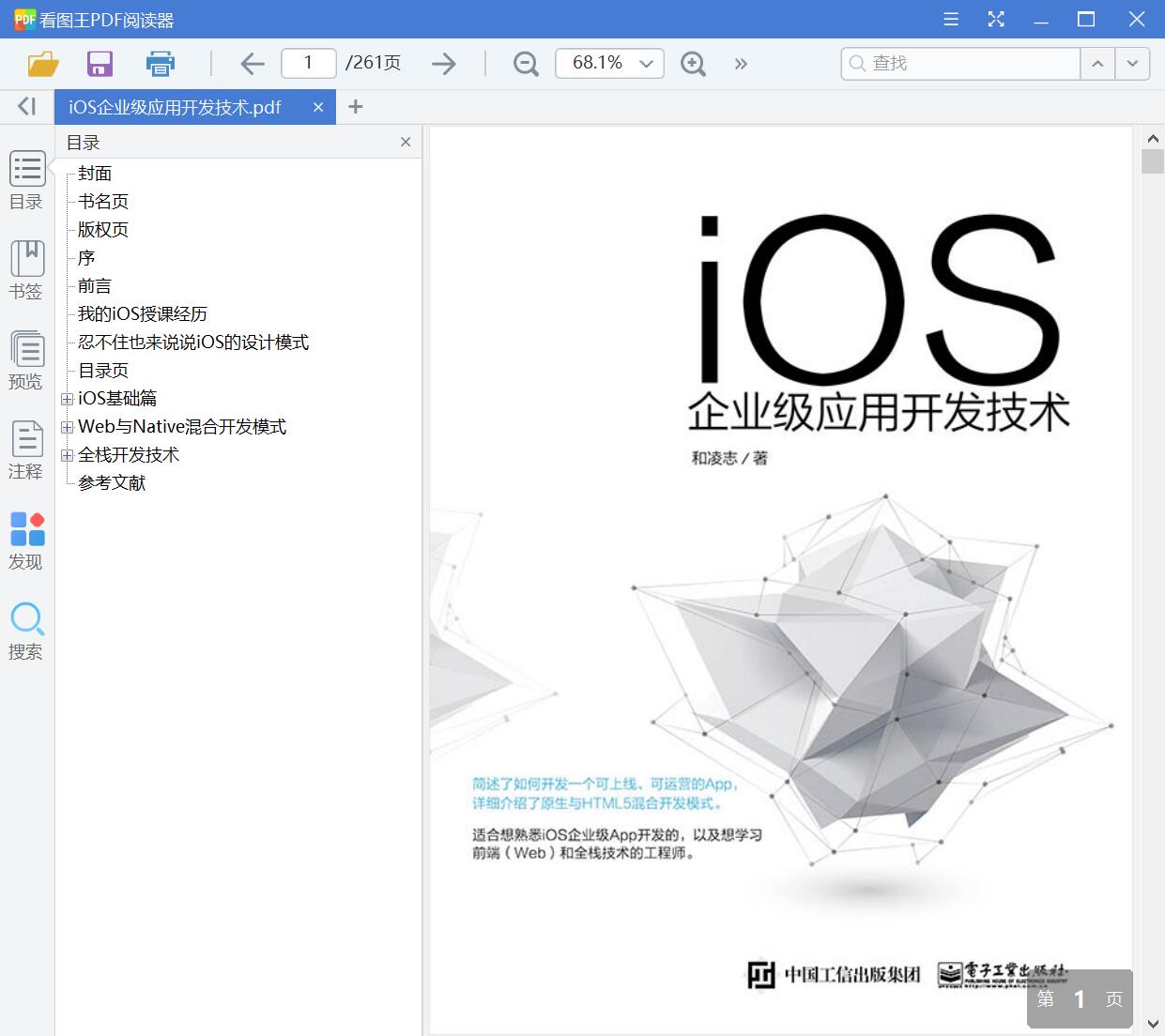Close the 目录 panel with its X button
The width and height of the screenshot is (1165, 1036).
[405, 142]
